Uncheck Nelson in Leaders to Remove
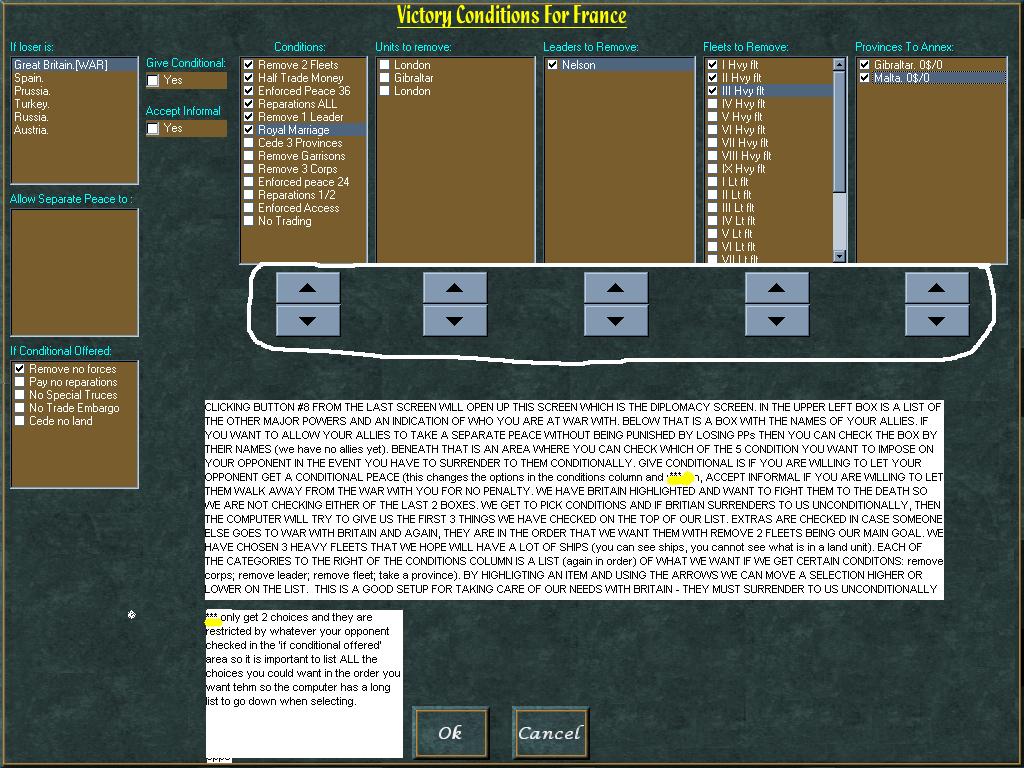 (x=552, y=63)
